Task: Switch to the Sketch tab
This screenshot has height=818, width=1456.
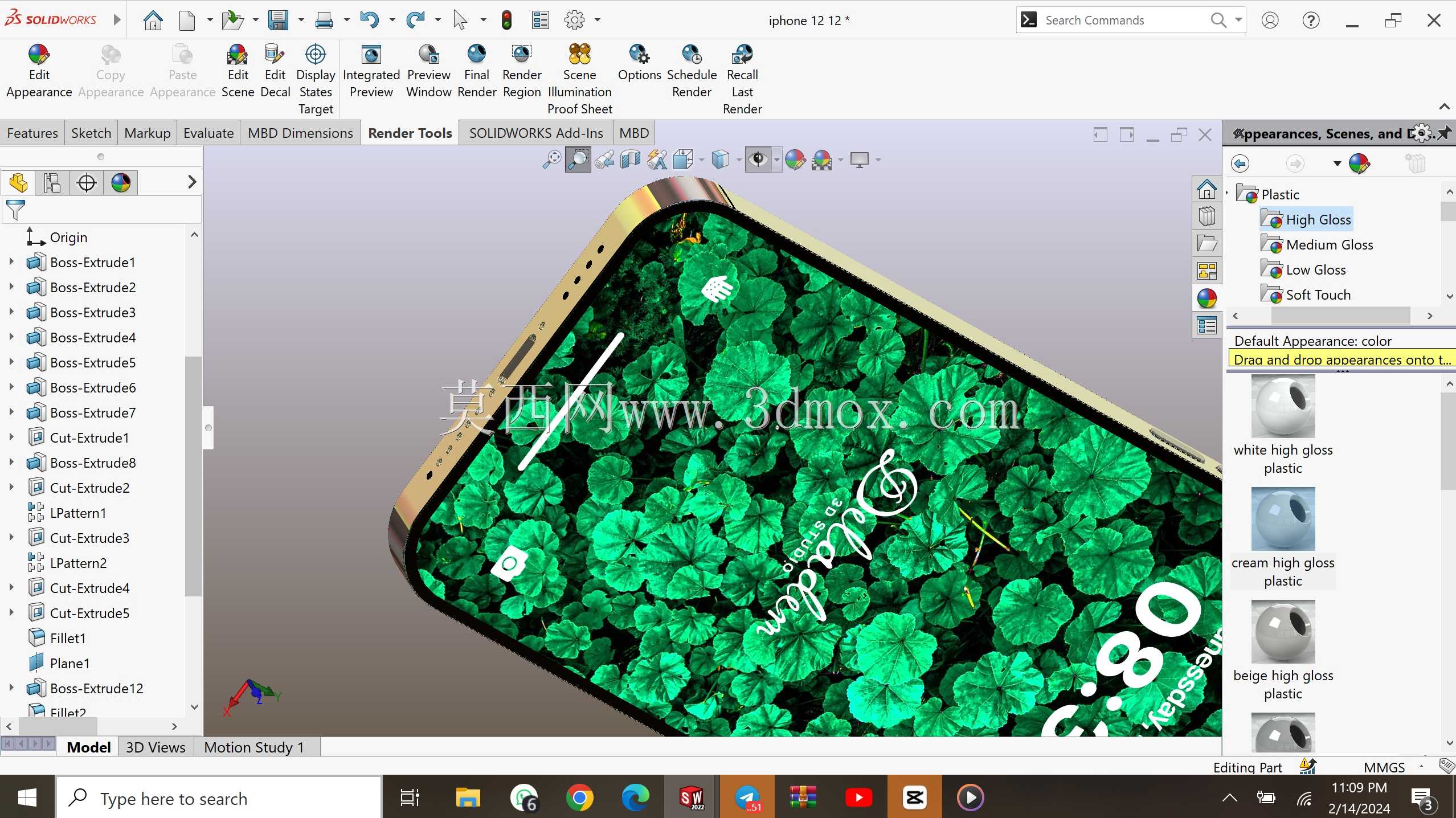Action: click(x=91, y=133)
